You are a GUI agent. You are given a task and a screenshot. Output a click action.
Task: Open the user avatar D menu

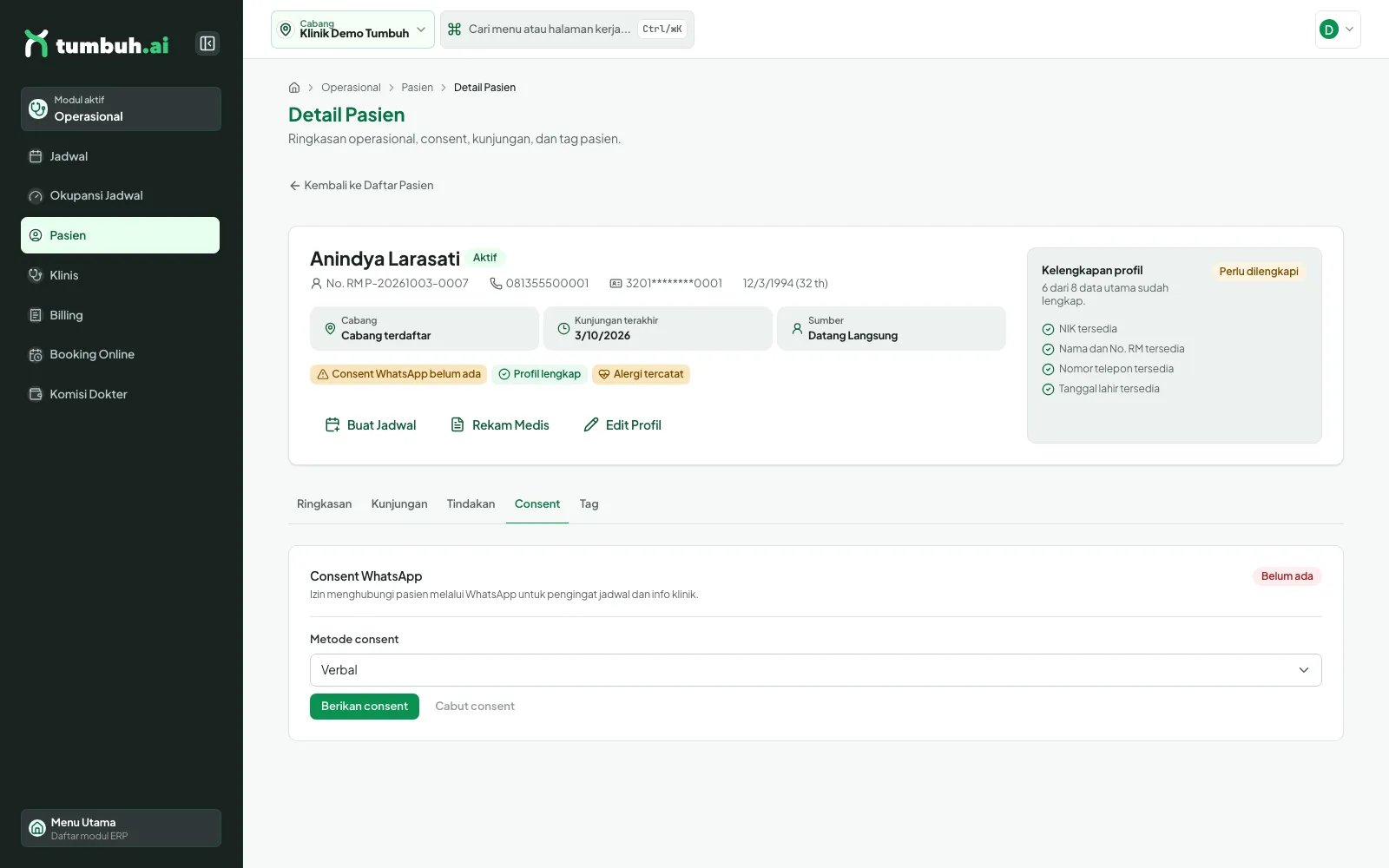[x=1338, y=30]
